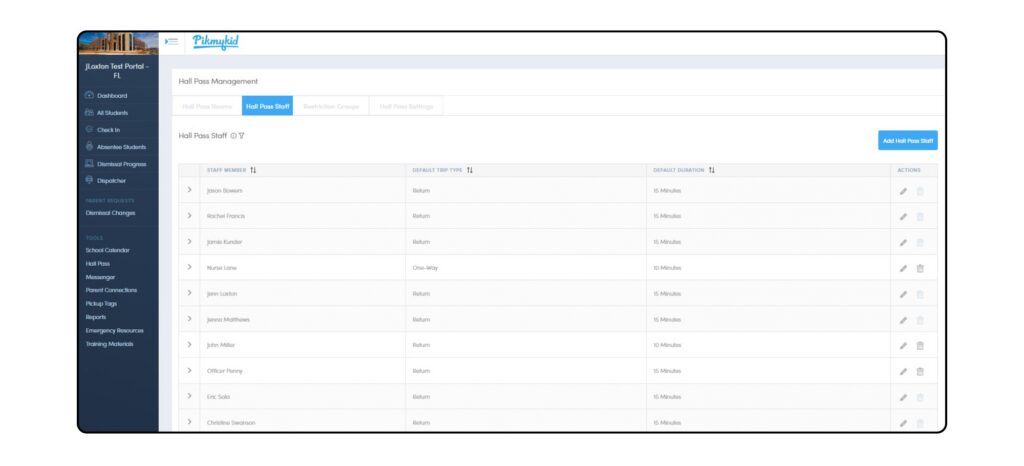Expand the Jason Bowers row
The width and height of the screenshot is (1024, 466).
(189, 190)
